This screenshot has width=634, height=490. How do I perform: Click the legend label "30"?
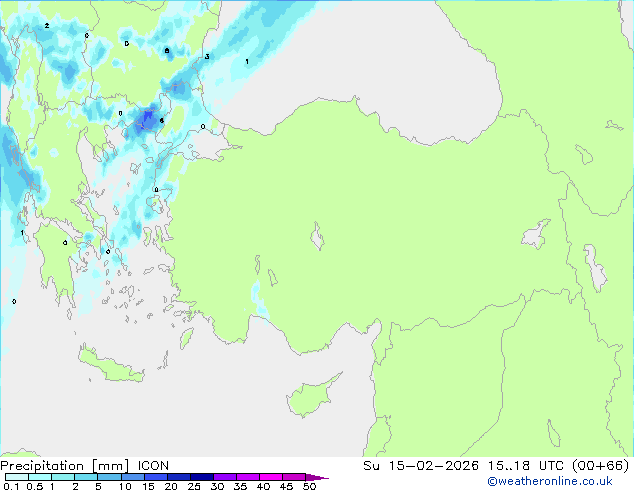pyautogui.click(x=217, y=486)
